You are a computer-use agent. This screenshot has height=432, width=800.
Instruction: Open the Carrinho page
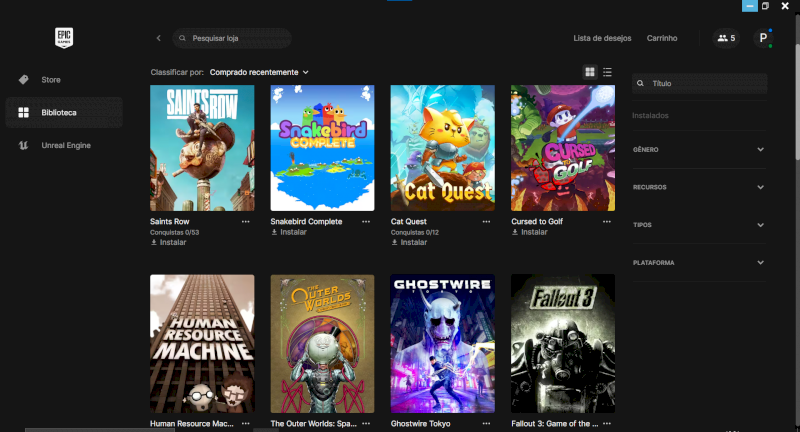(x=662, y=38)
